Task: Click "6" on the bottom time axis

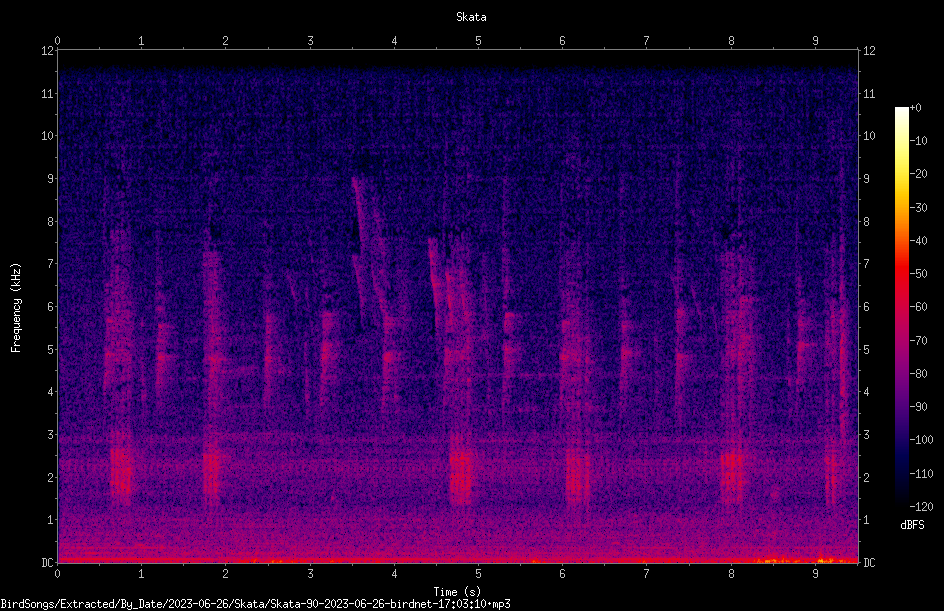Action: 562,574
